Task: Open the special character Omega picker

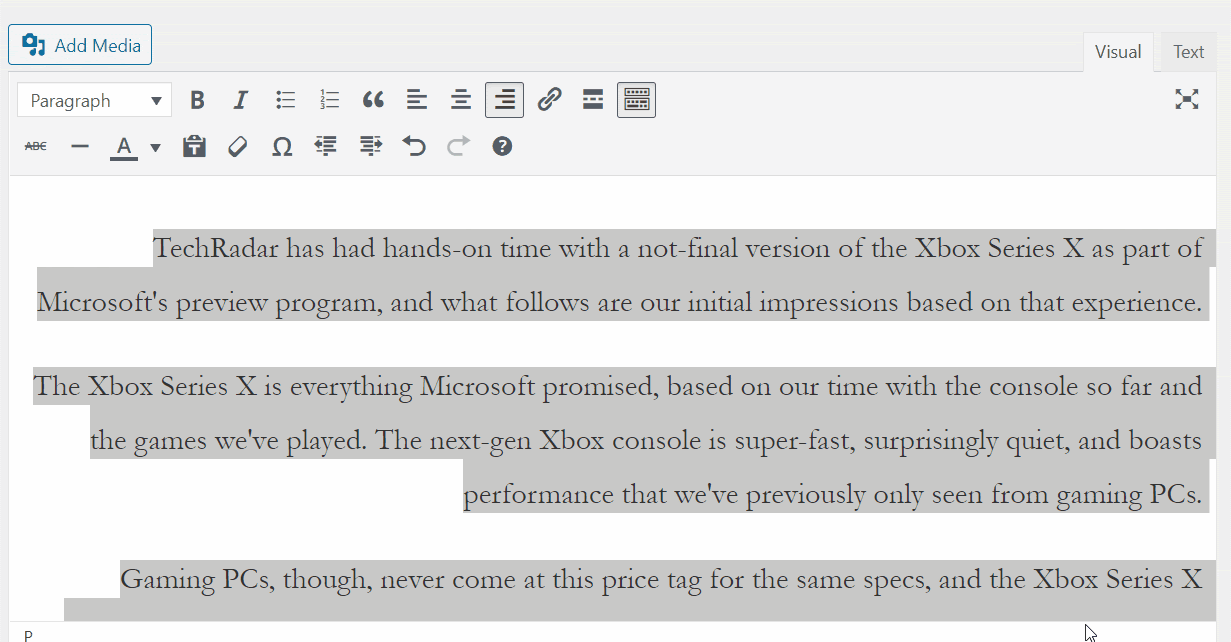Action: point(282,147)
